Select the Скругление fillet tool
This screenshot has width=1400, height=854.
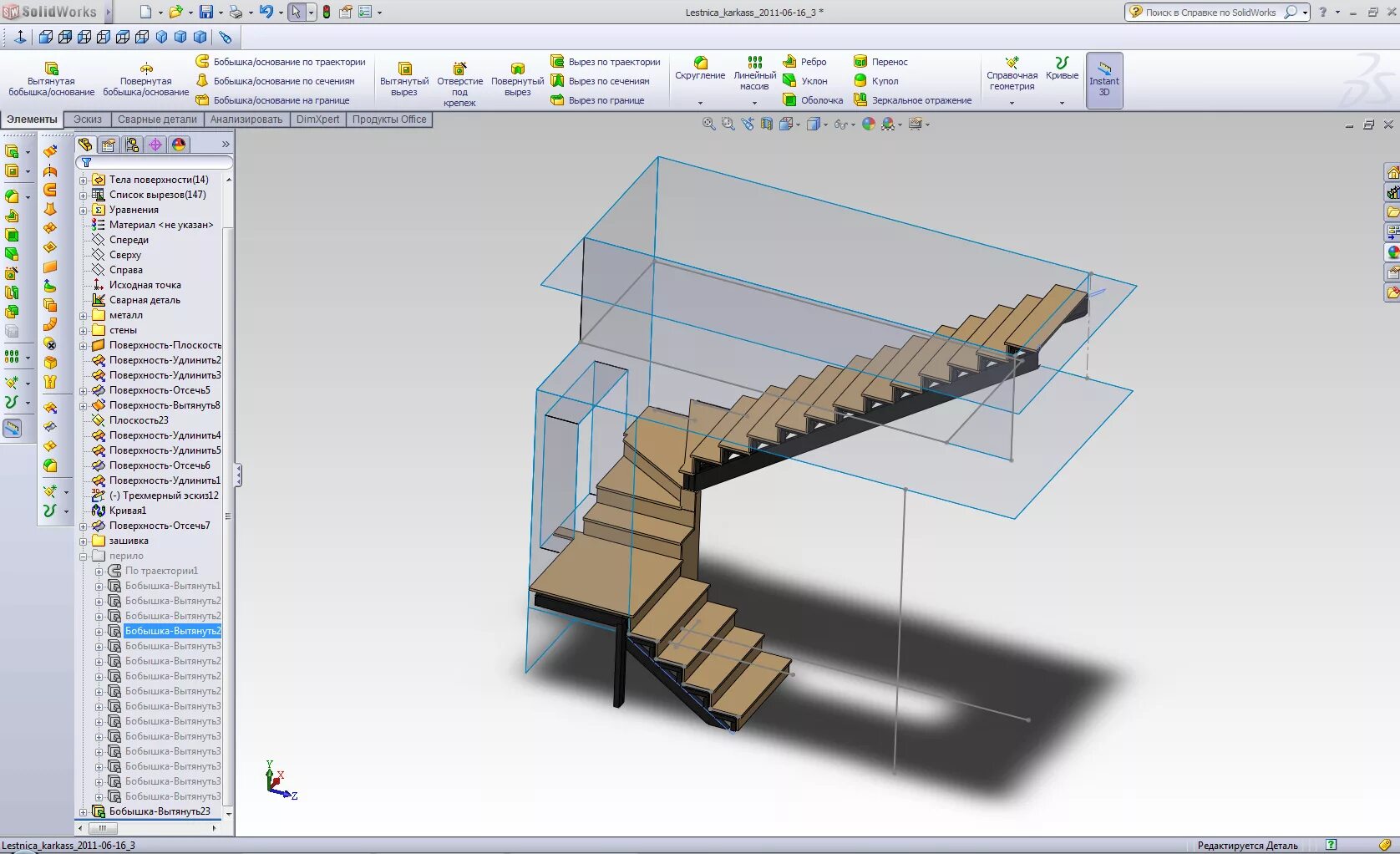[x=700, y=69]
